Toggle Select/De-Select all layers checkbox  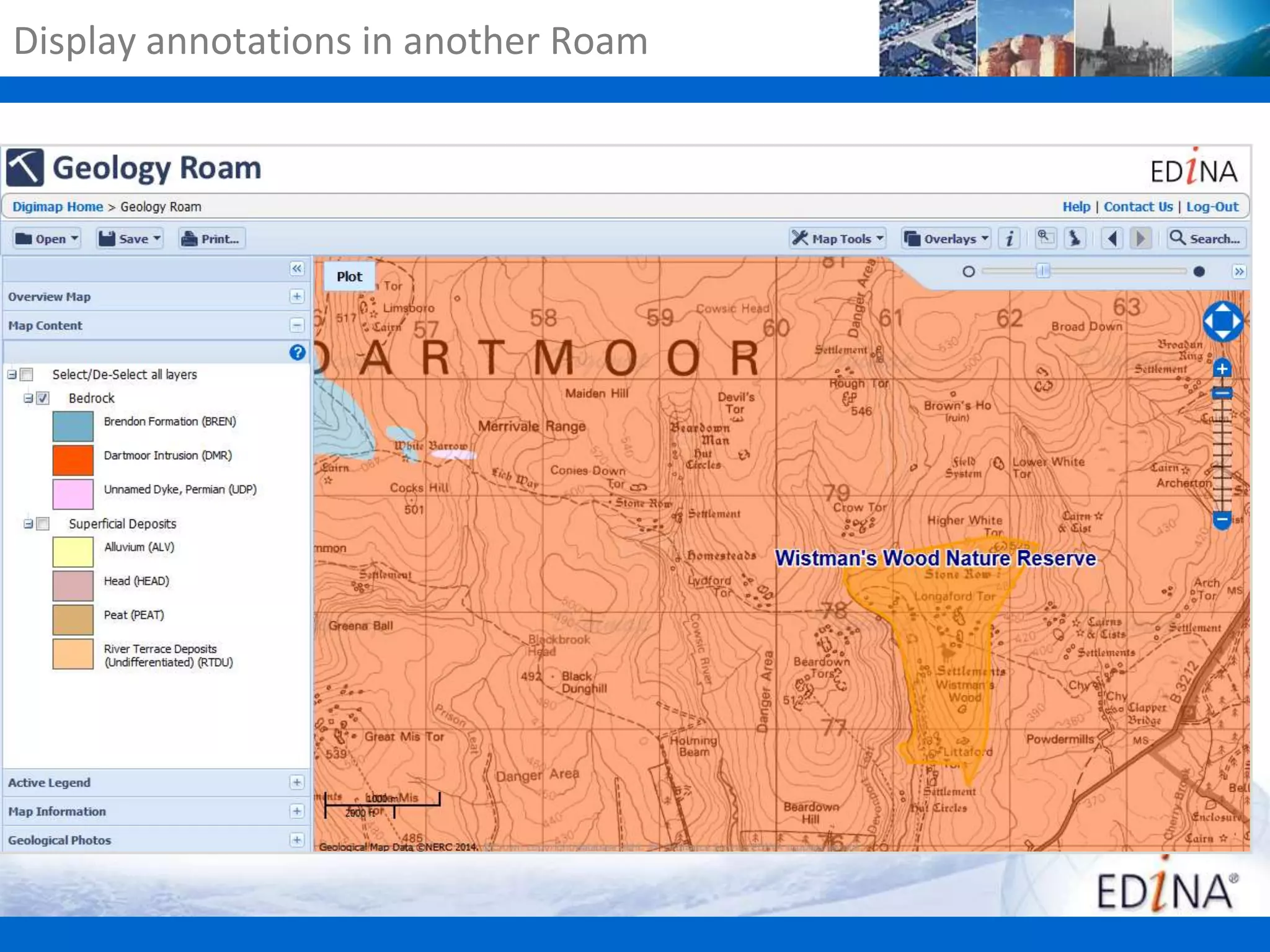27,374
